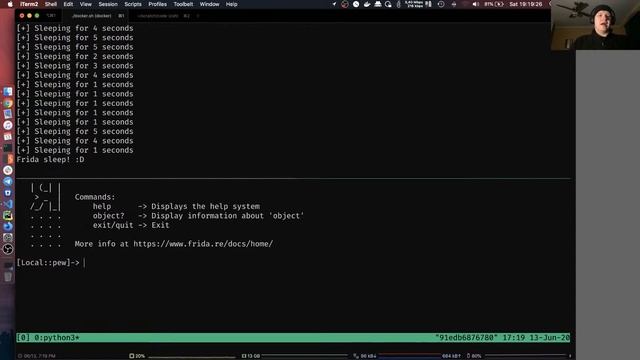
Task: Open the frida.re docs URL in the terminal
Action: tap(203, 244)
